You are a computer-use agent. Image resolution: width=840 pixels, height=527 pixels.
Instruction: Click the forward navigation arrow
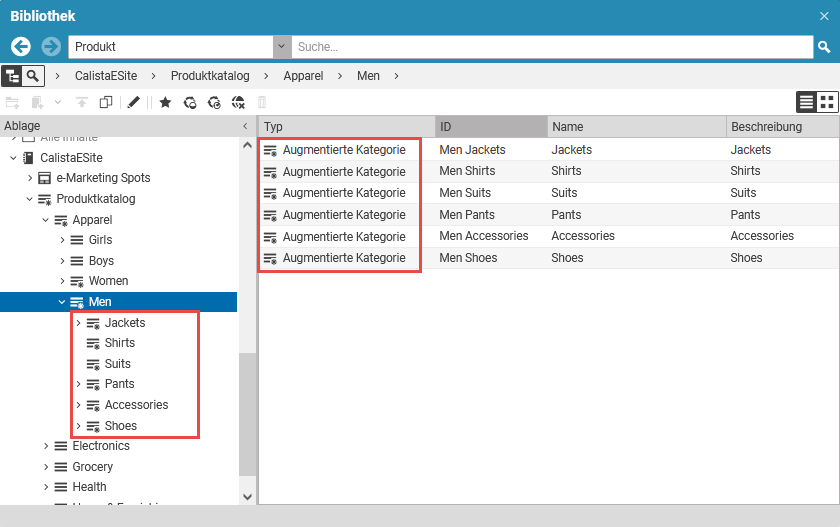51,47
